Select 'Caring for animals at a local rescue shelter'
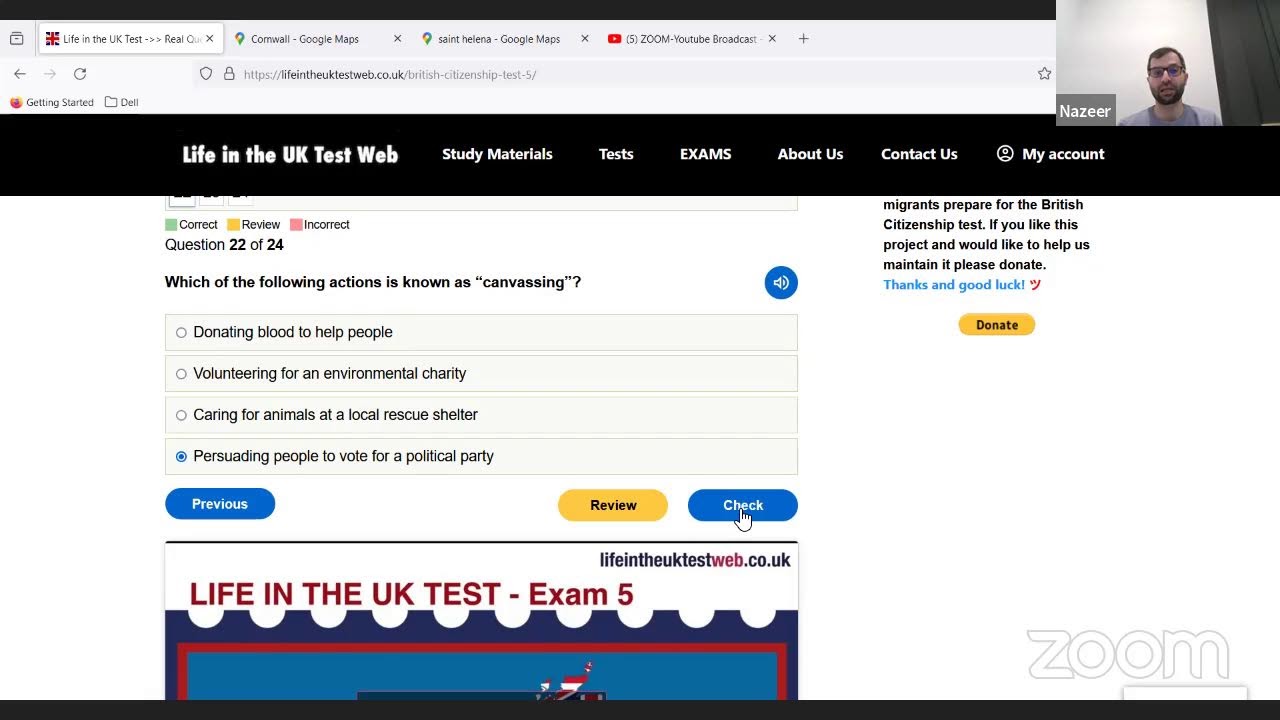This screenshot has height=720, width=1280. [x=481, y=415]
